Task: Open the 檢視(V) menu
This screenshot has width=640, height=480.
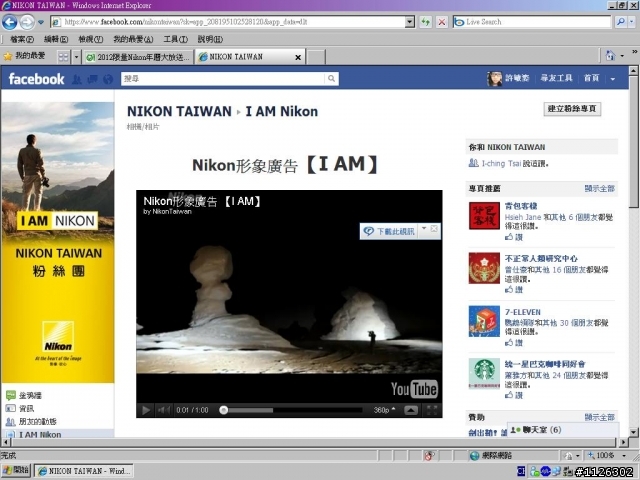Action: [x=90, y=39]
